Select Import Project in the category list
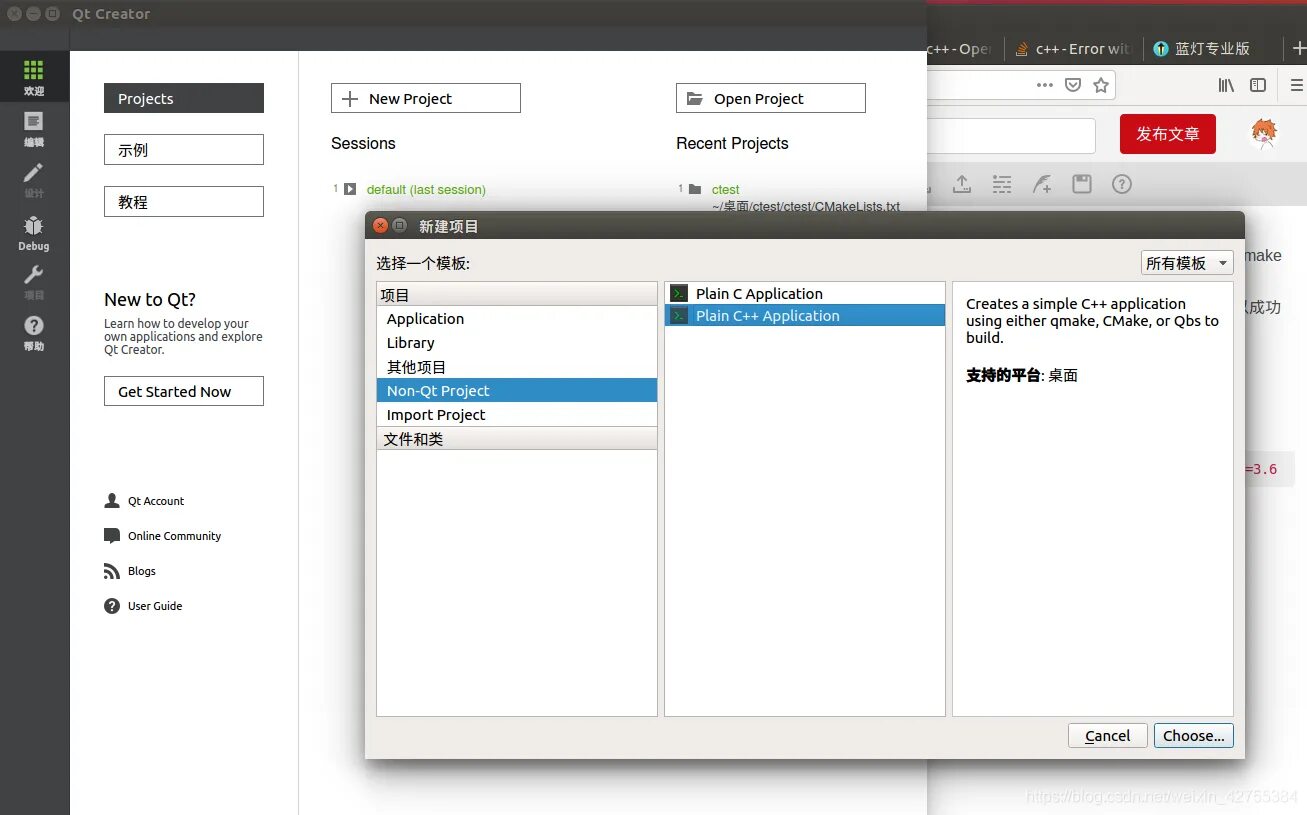 pyautogui.click(x=517, y=415)
